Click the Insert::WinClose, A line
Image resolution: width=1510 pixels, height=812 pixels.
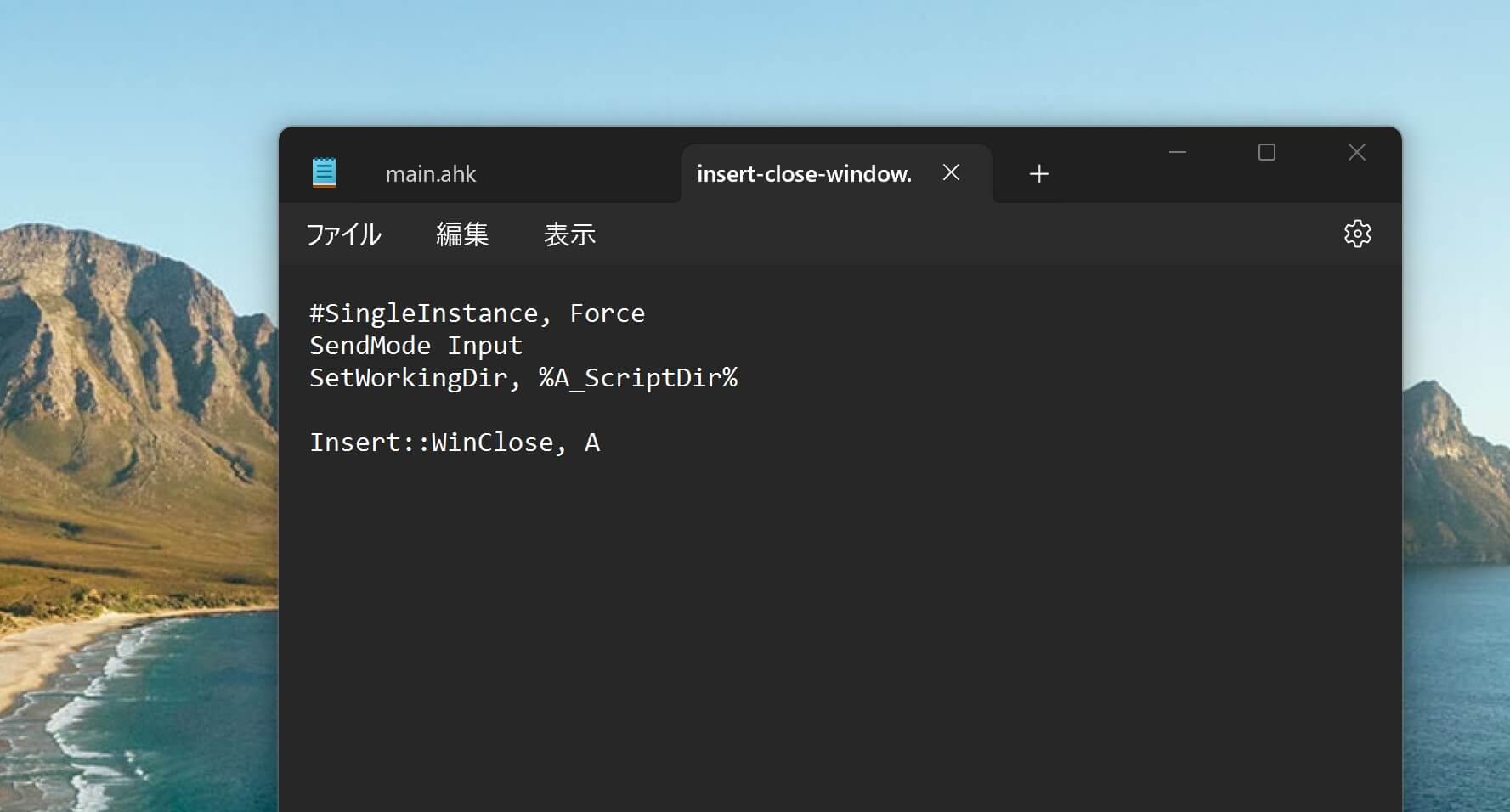click(455, 443)
